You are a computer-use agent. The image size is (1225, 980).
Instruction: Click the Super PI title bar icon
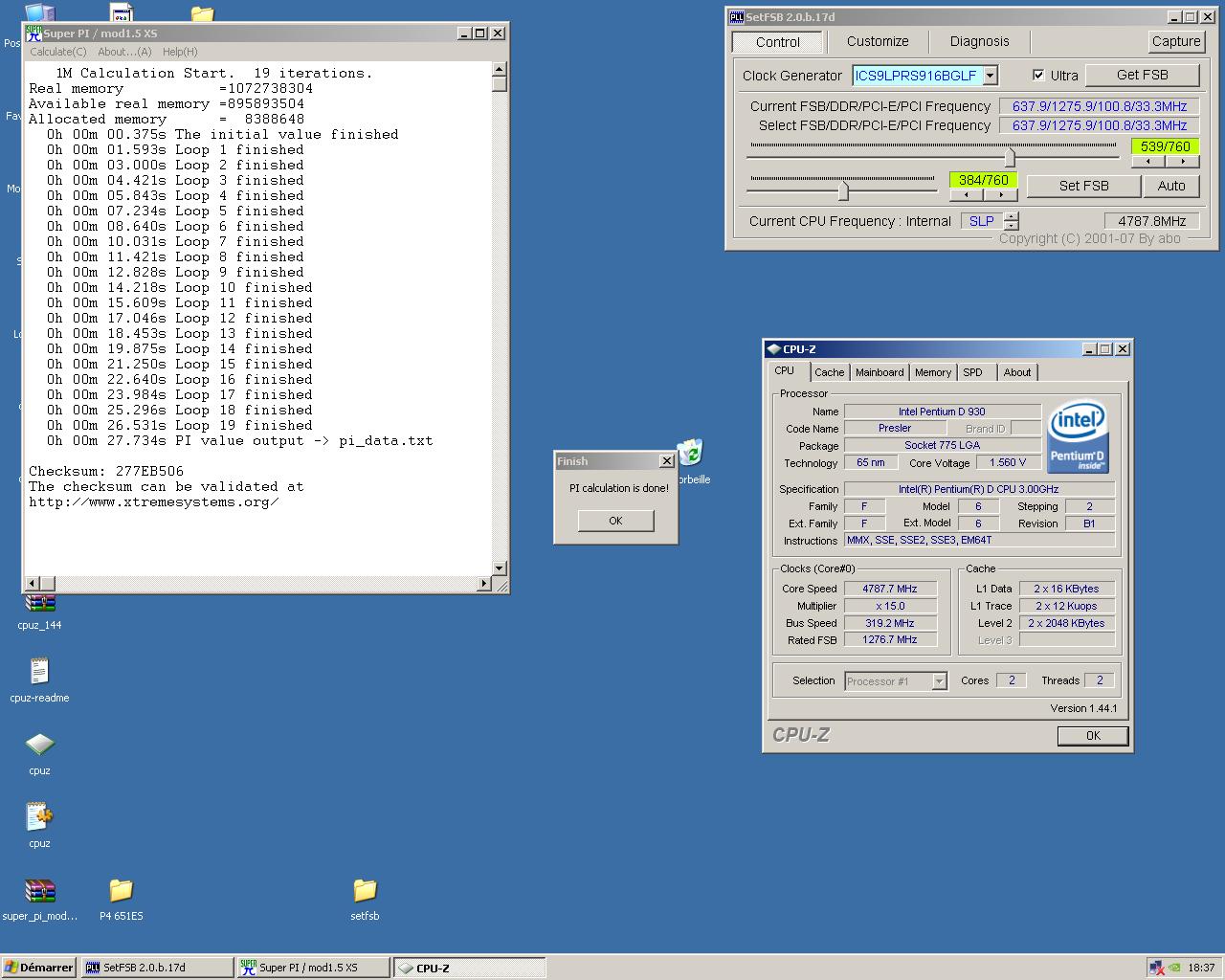[x=33, y=33]
